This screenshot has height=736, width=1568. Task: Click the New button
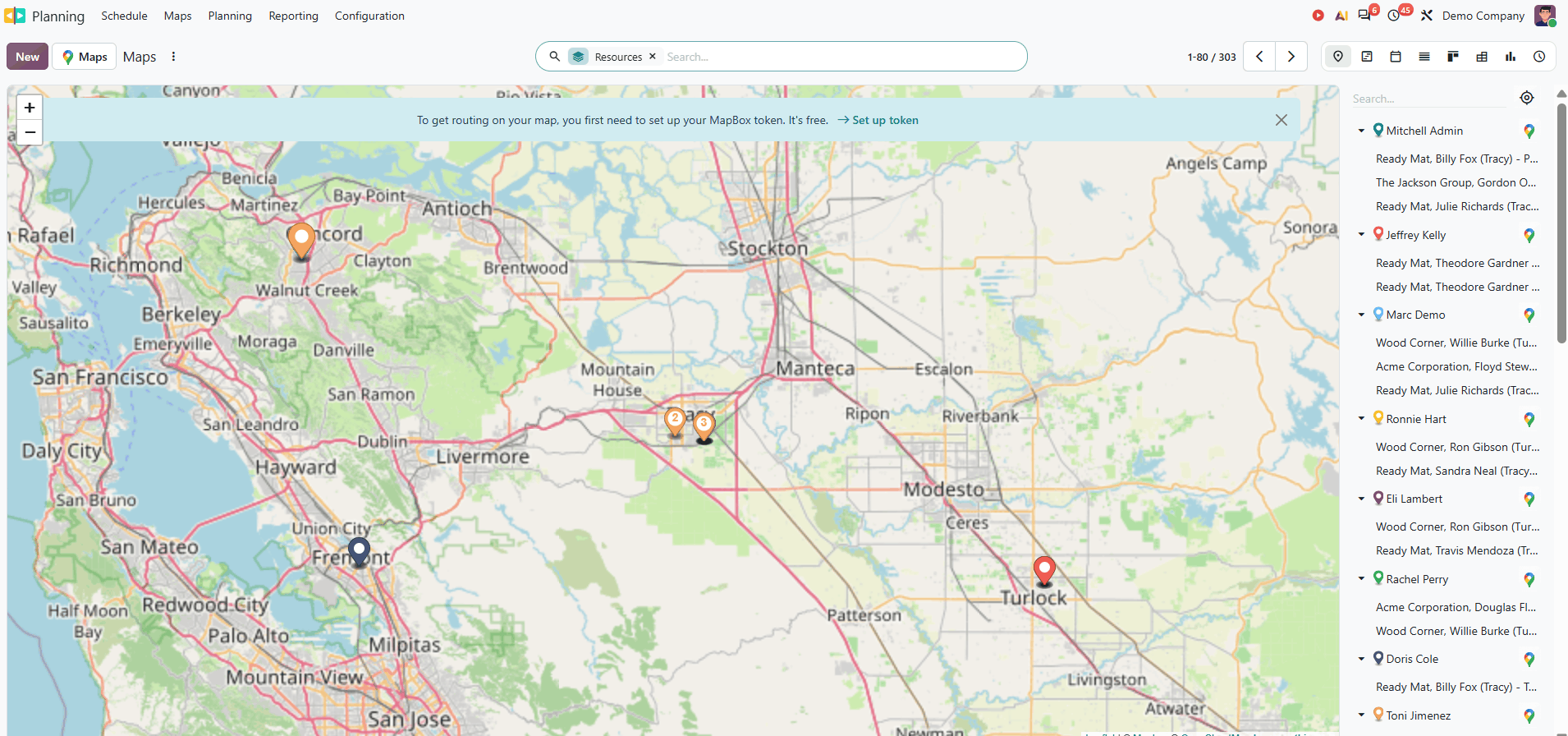pos(27,57)
